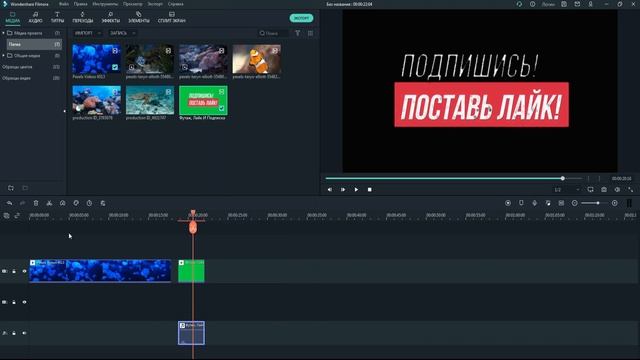Open the preview quality 1/2 dropdown
The width and height of the screenshot is (640, 360).
[x=567, y=190]
